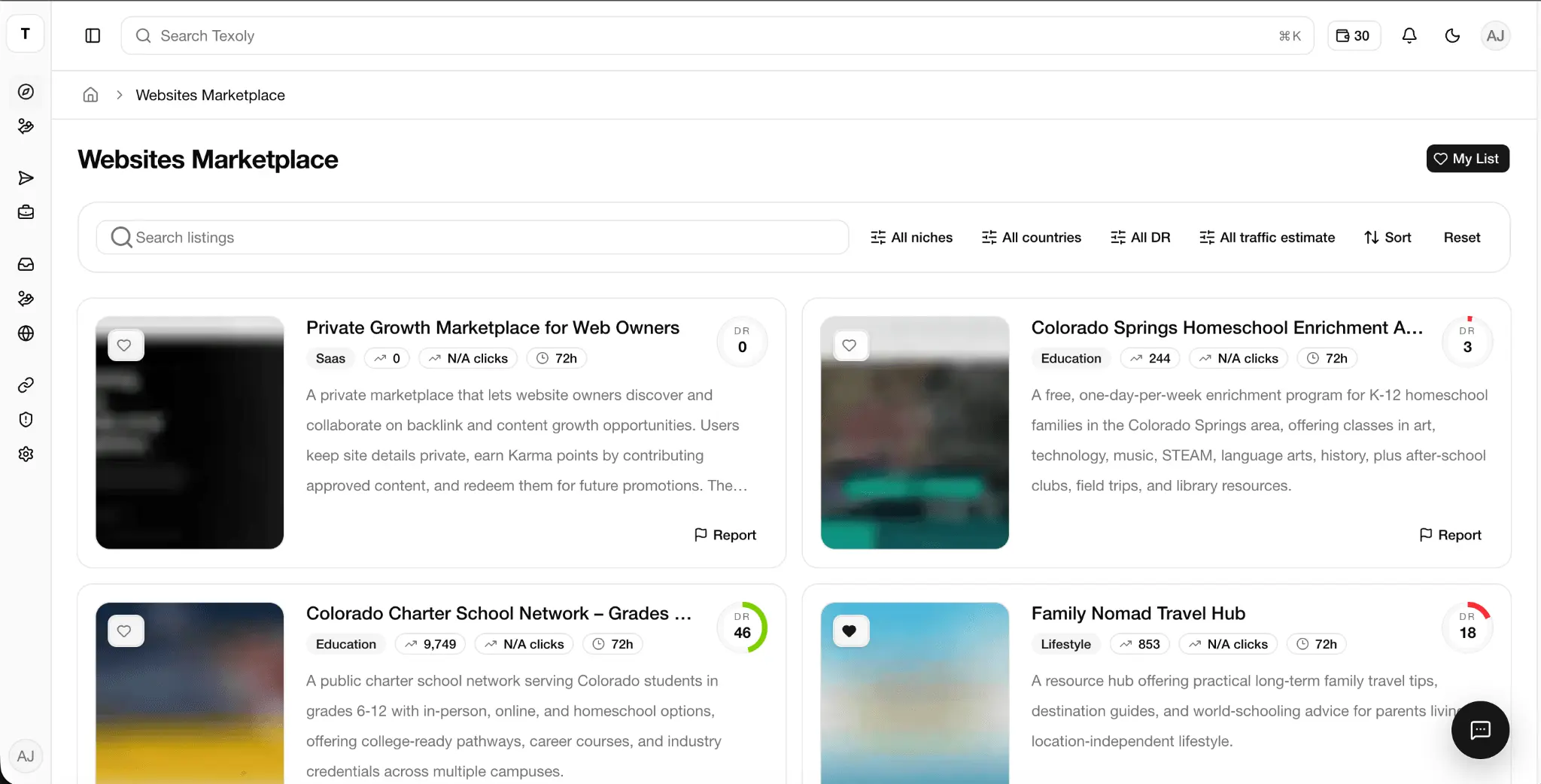This screenshot has height=784, width=1541.
Task: Click the 853 traffic chip
Action: [x=1139, y=644]
